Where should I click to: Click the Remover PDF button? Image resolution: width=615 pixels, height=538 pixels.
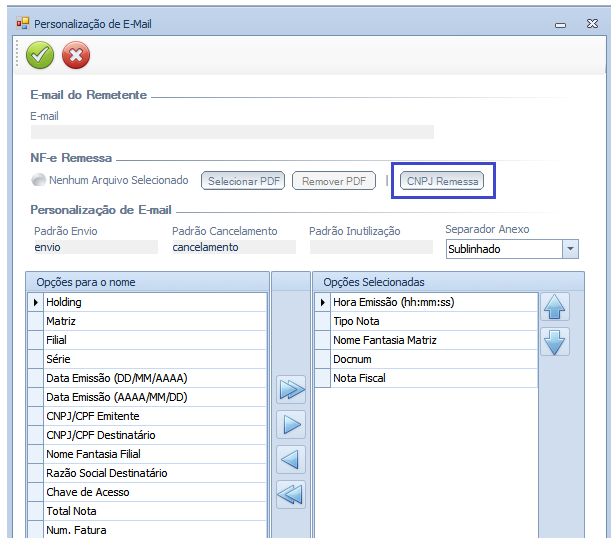pos(334,181)
